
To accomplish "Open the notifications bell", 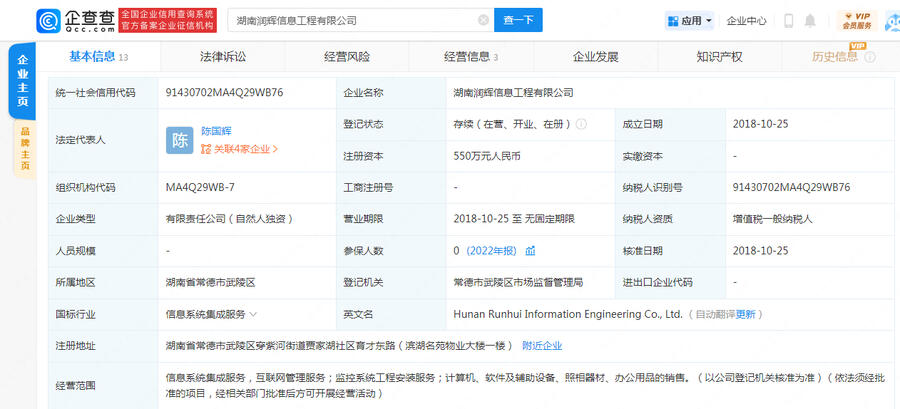I will (810, 21).
